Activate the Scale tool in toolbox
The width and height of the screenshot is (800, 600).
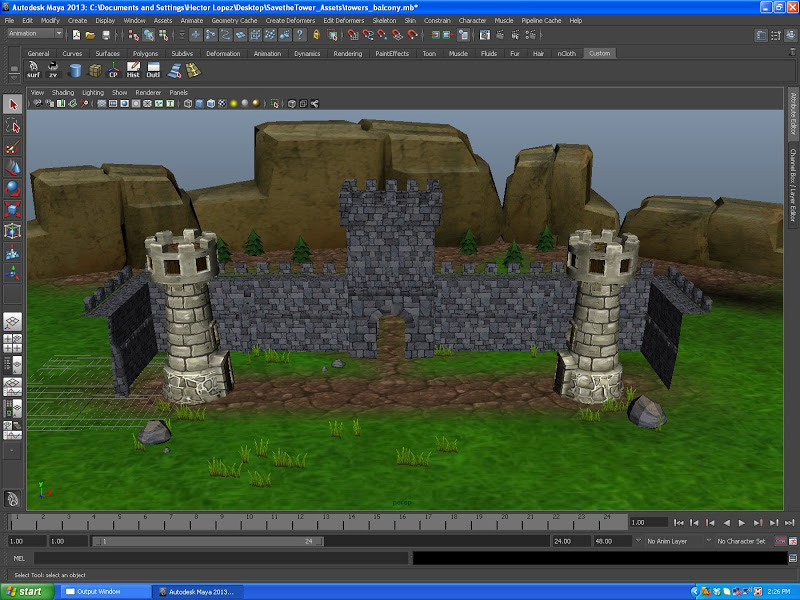13,209
